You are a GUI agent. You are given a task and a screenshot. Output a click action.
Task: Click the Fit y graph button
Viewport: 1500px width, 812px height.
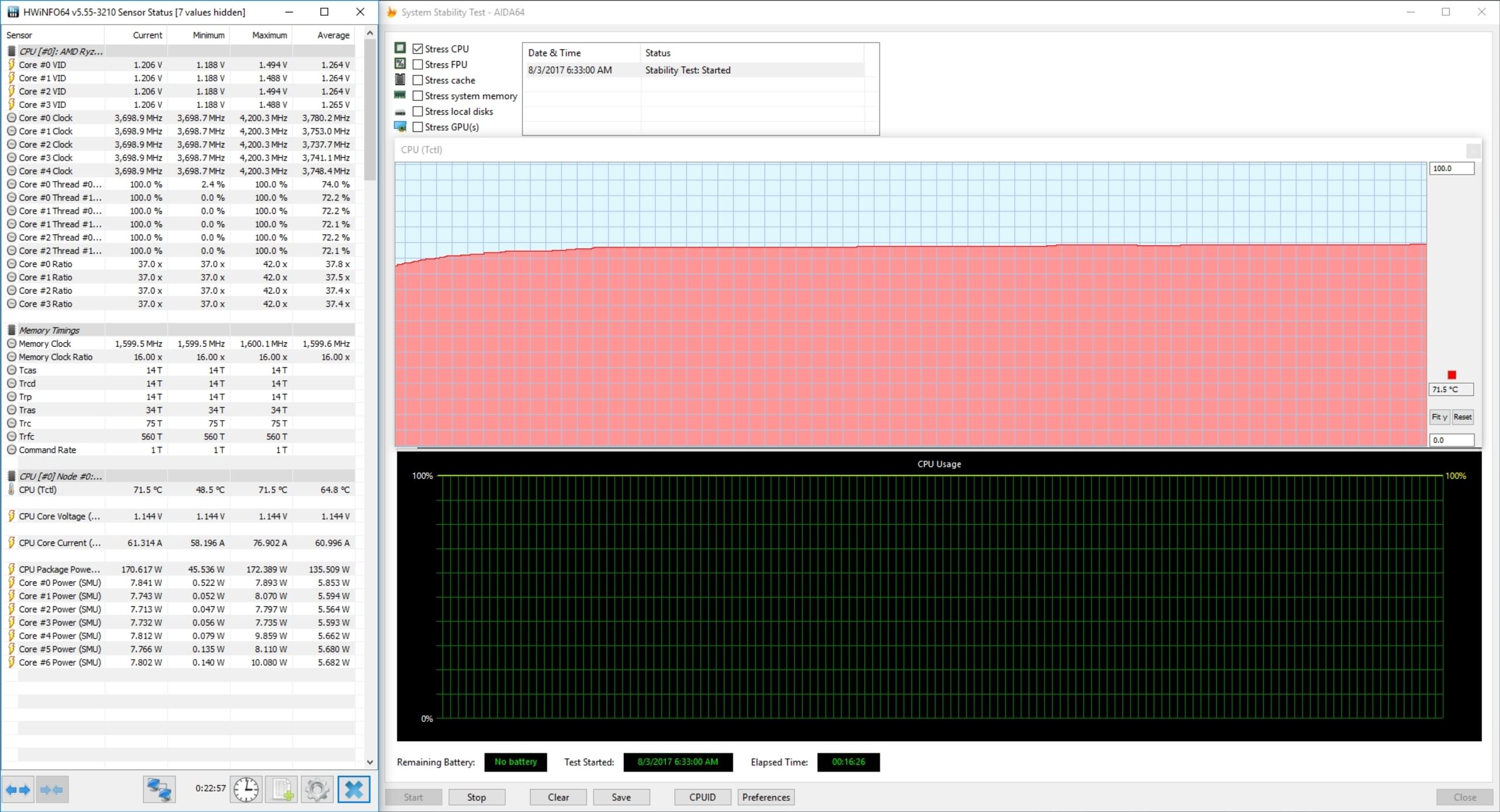pos(1439,417)
